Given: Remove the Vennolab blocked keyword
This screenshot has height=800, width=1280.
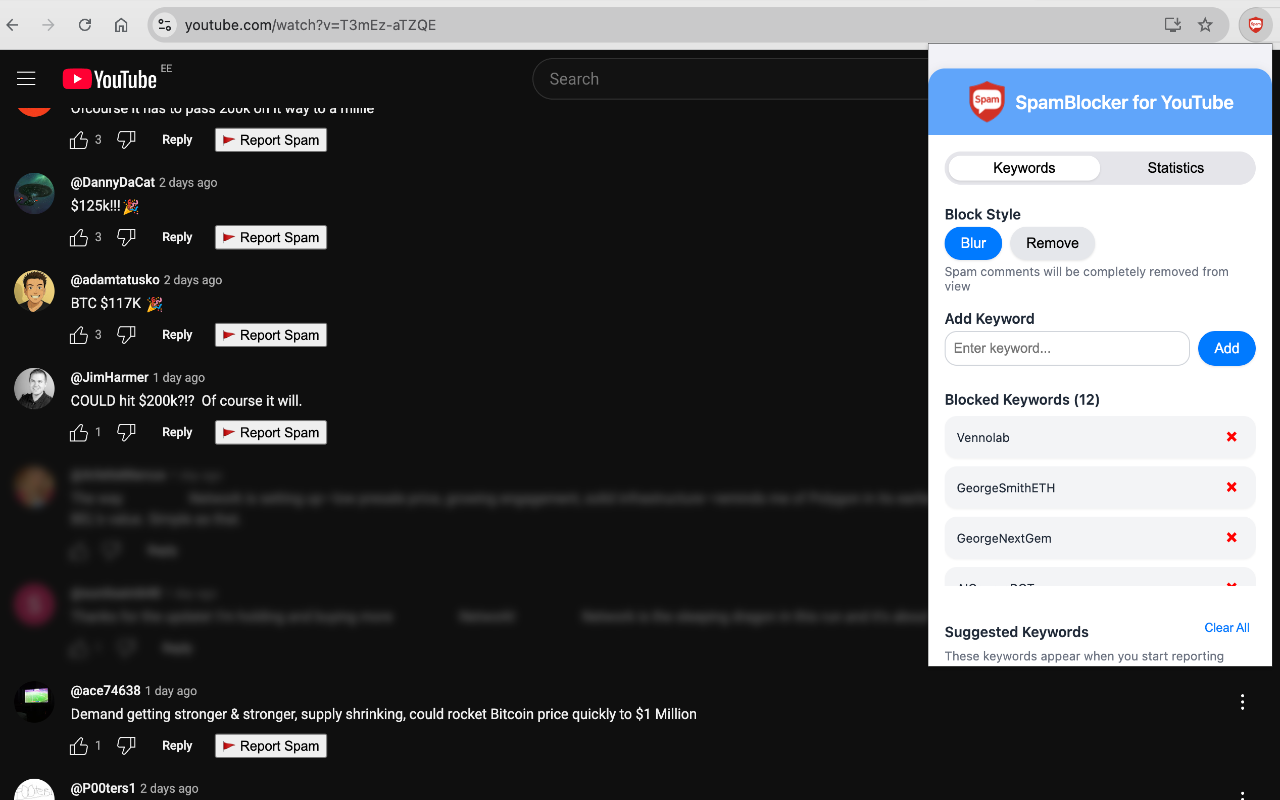Looking at the screenshot, I should (x=1232, y=437).
